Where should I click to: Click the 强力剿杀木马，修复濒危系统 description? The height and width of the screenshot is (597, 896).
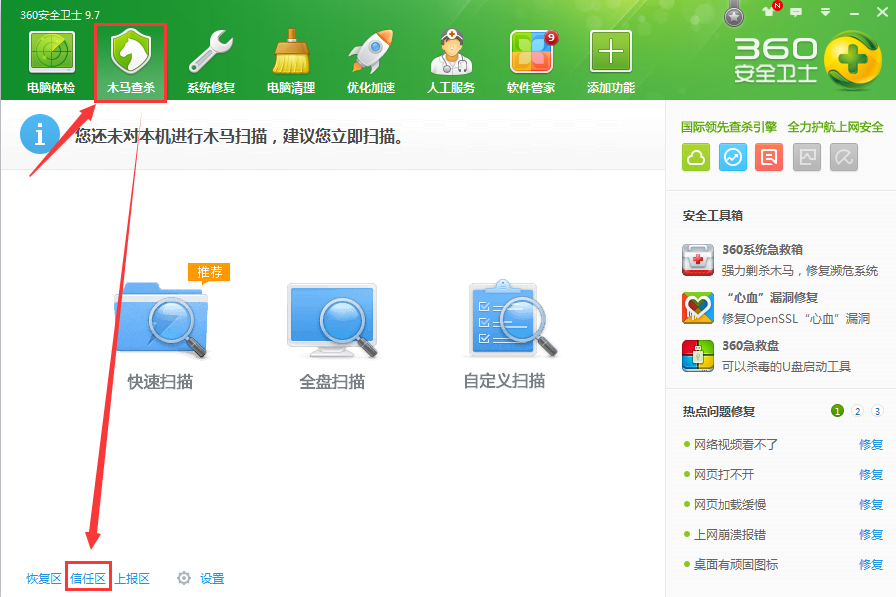point(799,271)
